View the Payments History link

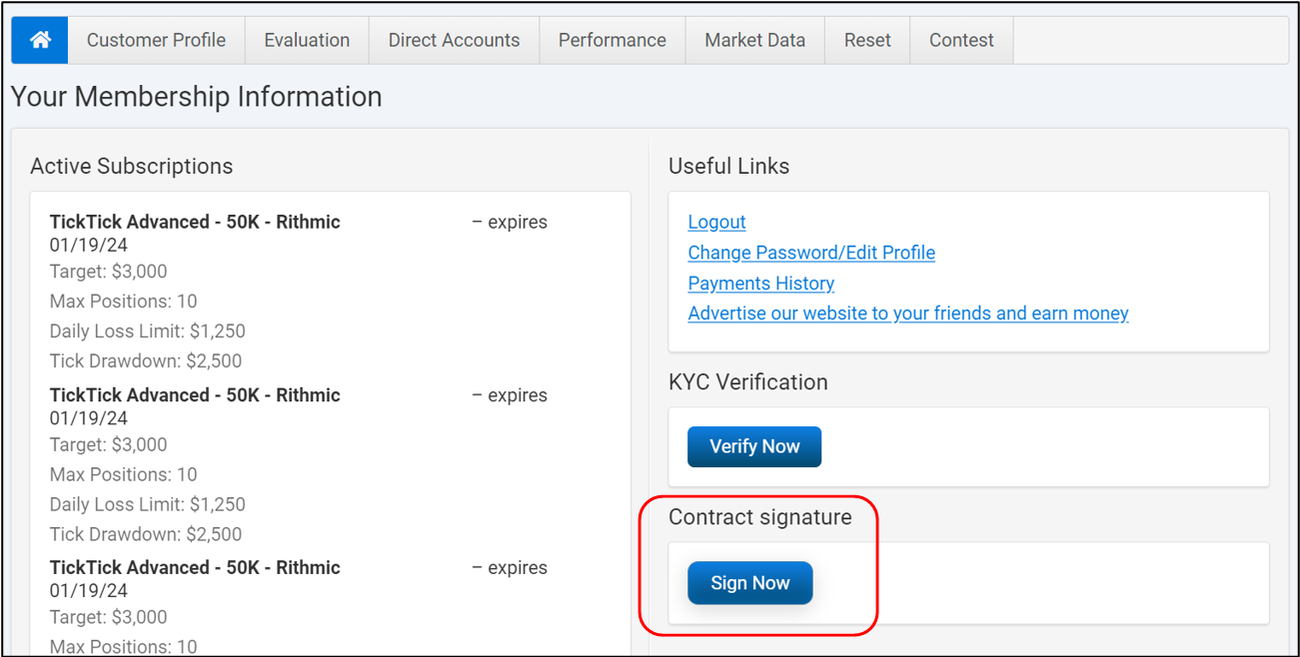tap(761, 283)
